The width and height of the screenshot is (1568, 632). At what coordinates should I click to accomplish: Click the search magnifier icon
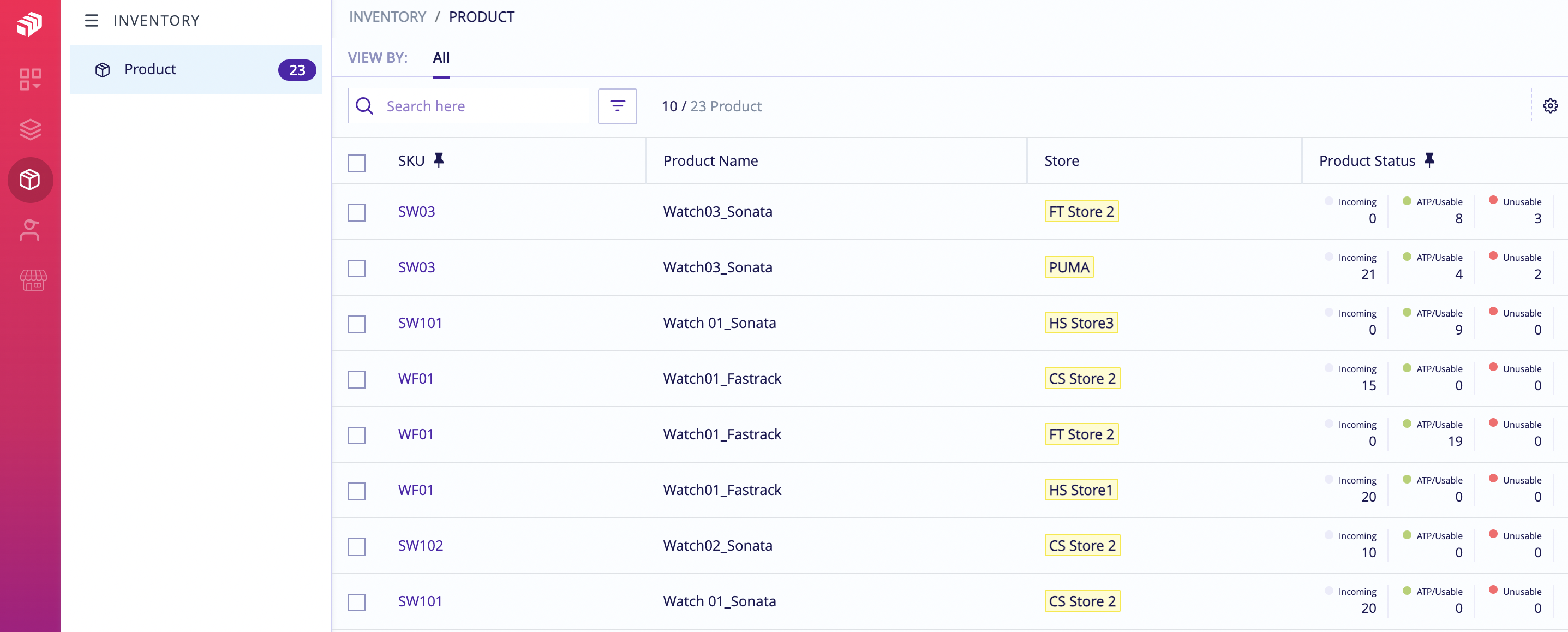tap(364, 106)
